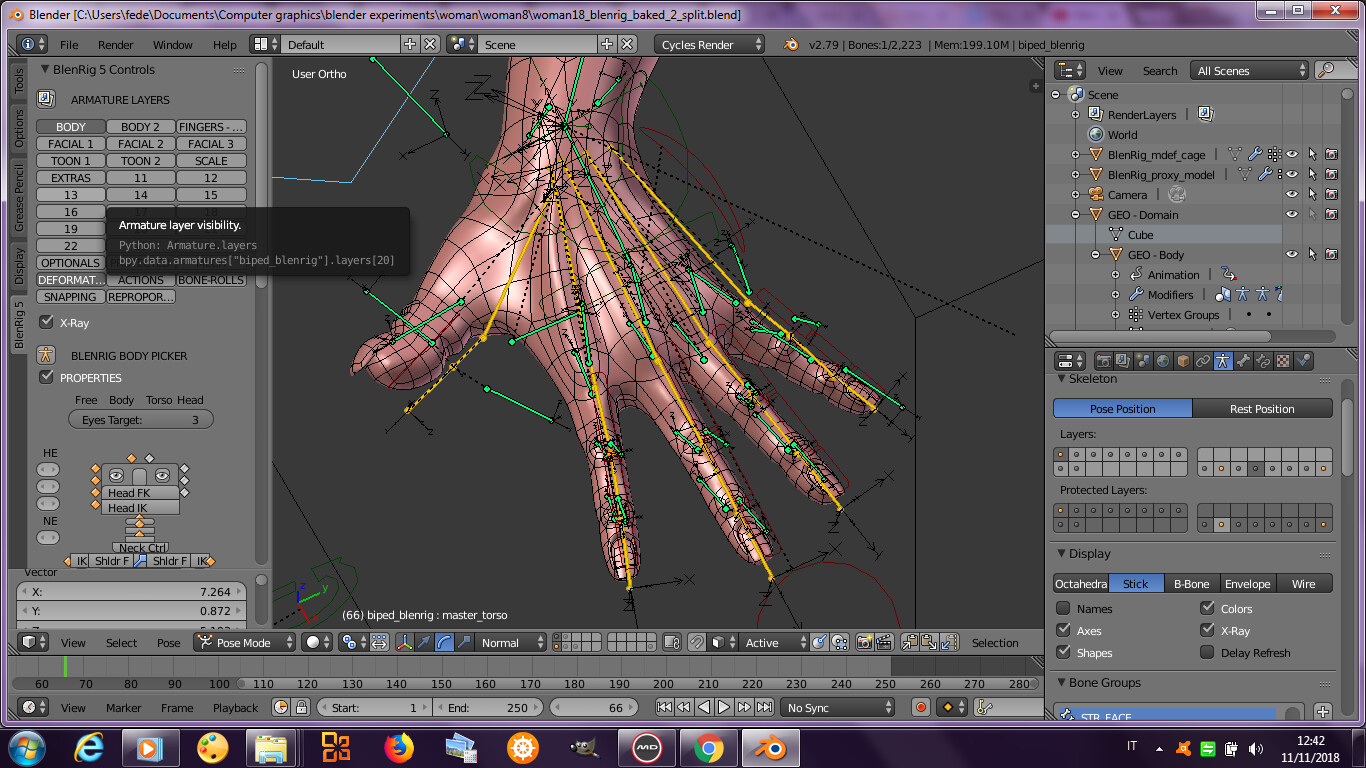Toggle the 3D manipulator axes icon
The height and width of the screenshot is (768, 1366).
405,643
